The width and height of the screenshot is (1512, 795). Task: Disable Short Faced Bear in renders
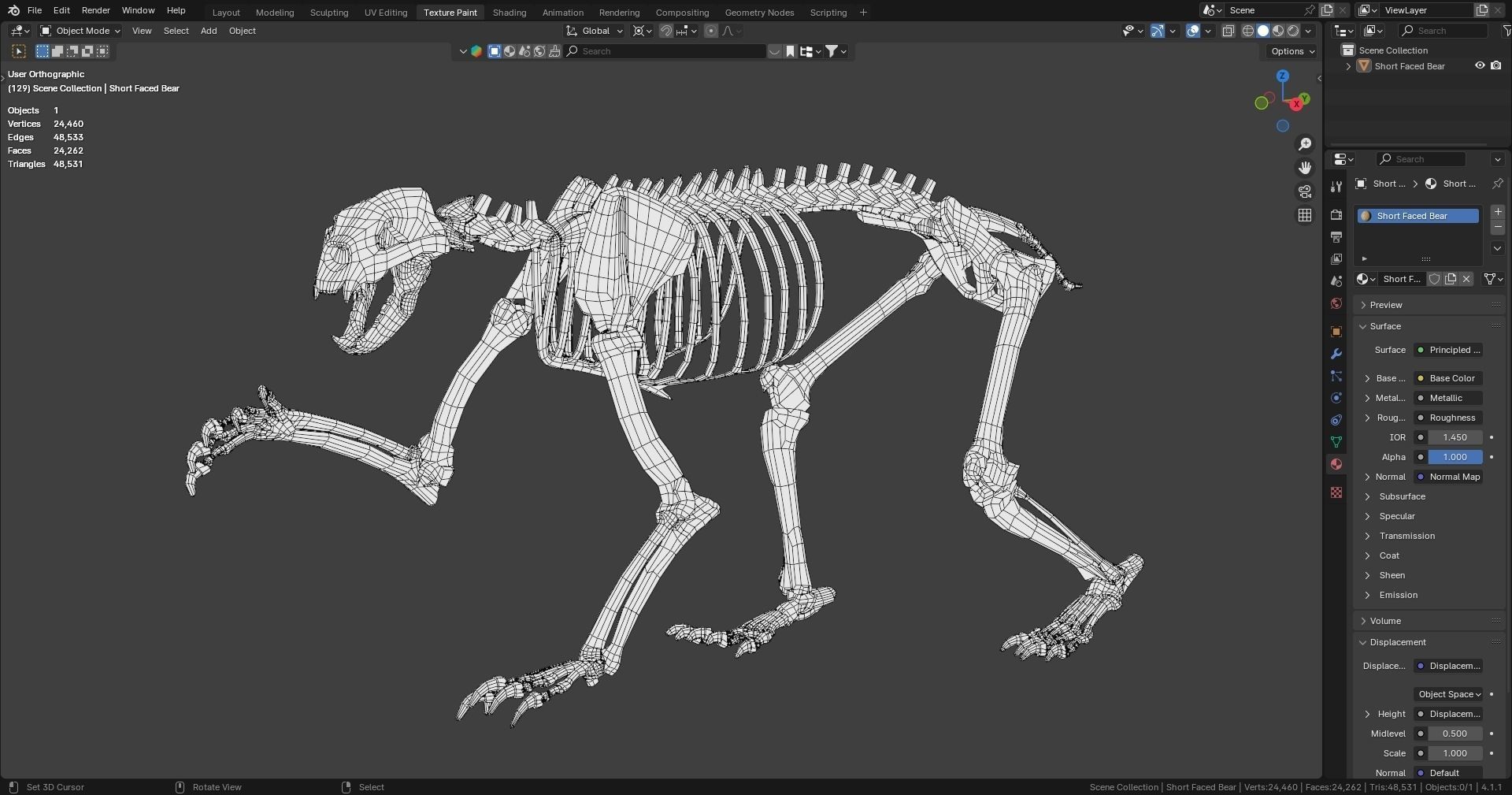coord(1495,66)
